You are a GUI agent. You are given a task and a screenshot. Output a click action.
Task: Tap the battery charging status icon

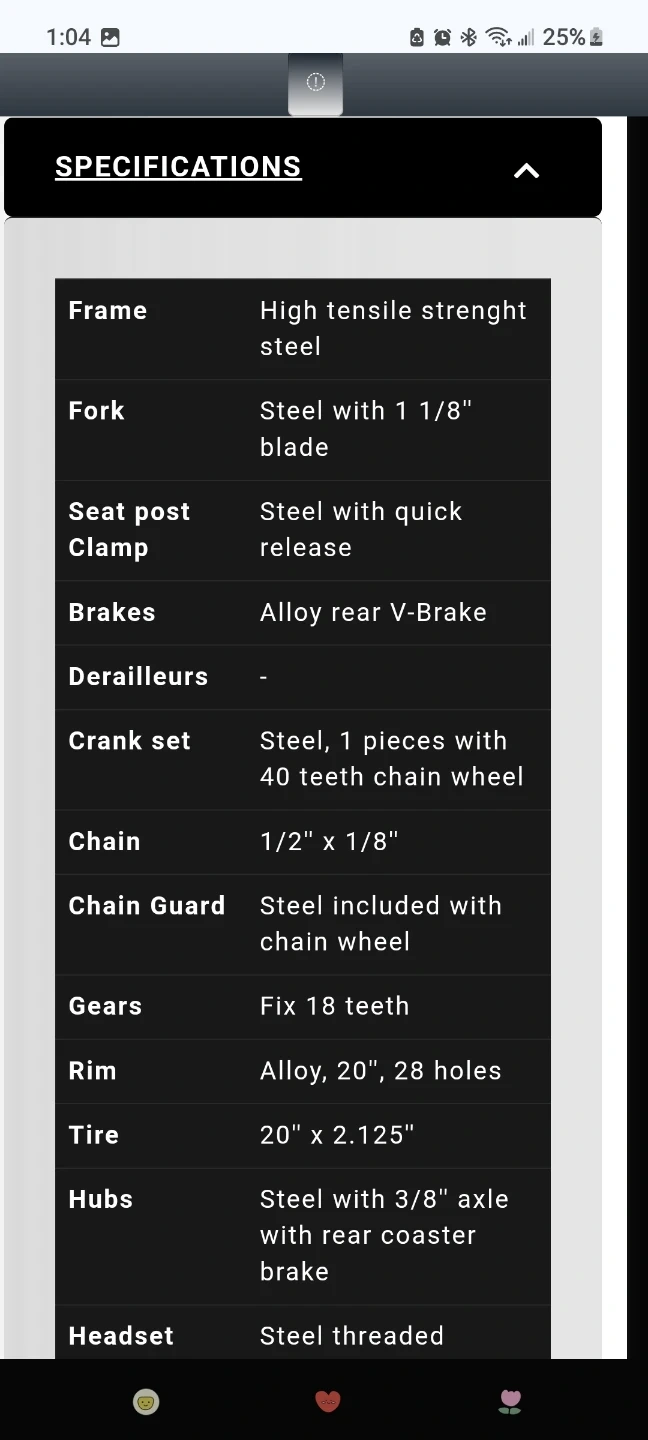click(597, 38)
